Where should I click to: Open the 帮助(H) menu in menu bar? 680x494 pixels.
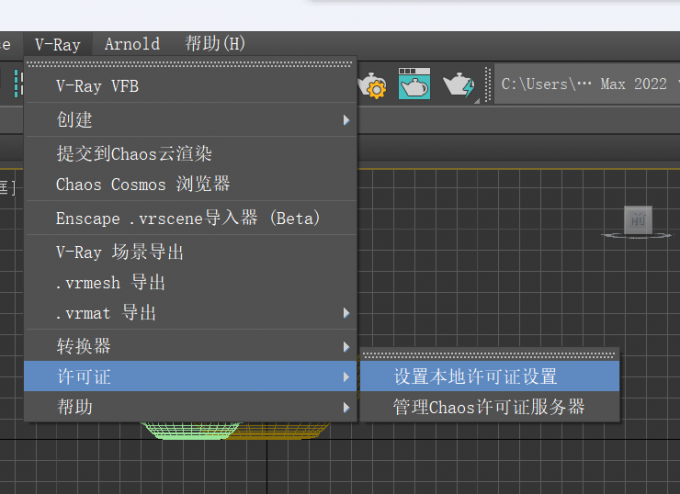(215, 44)
